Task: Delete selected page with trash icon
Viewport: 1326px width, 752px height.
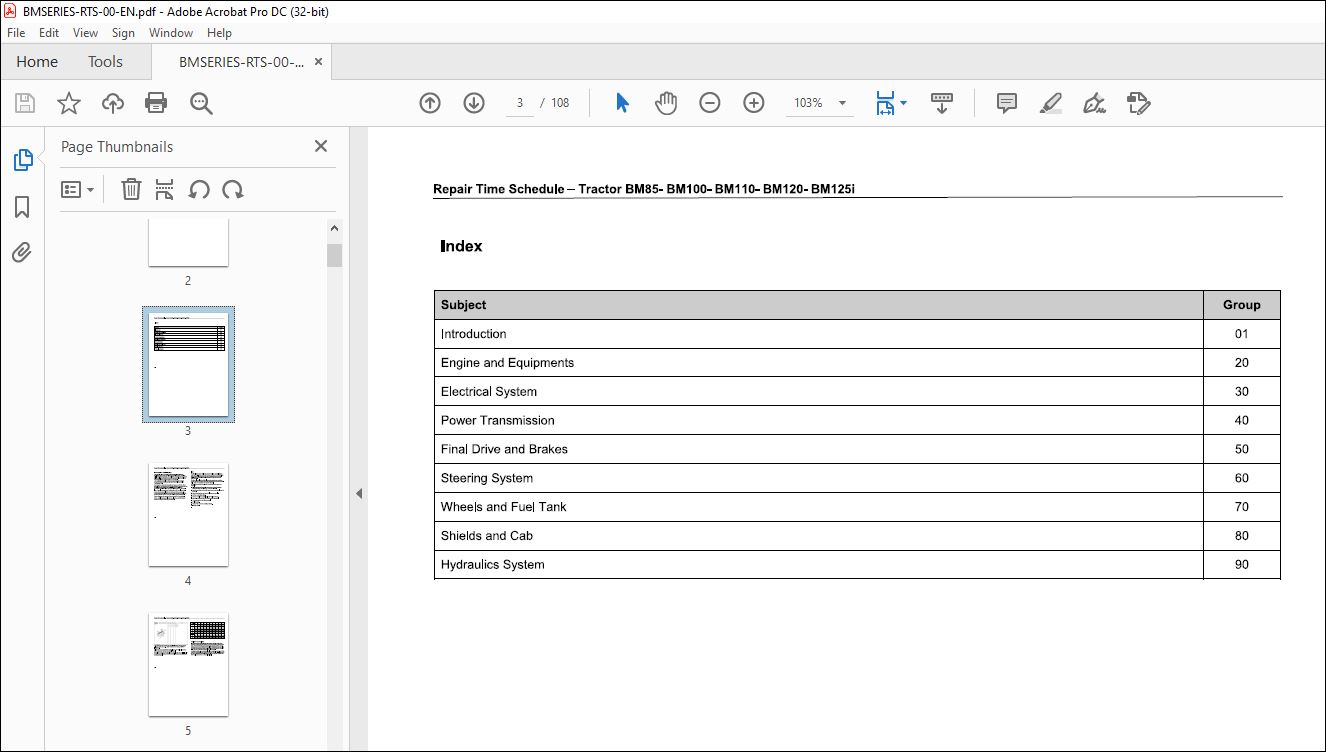Action: [131, 189]
